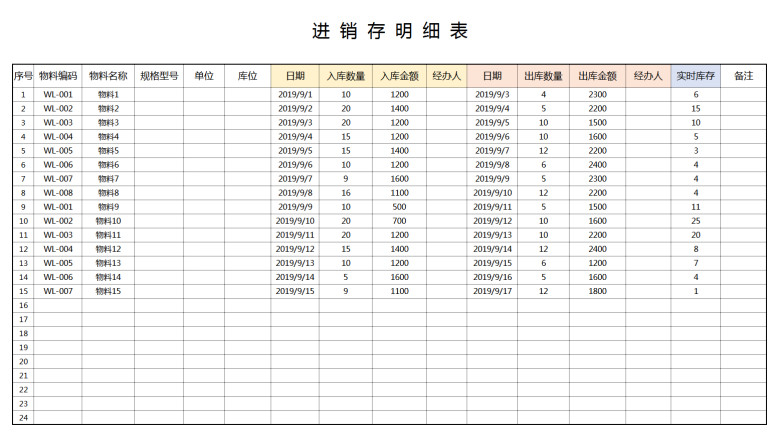The width and height of the screenshot is (780, 437).
Task: Click 出库金额 value 1800
Action: coord(597,291)
